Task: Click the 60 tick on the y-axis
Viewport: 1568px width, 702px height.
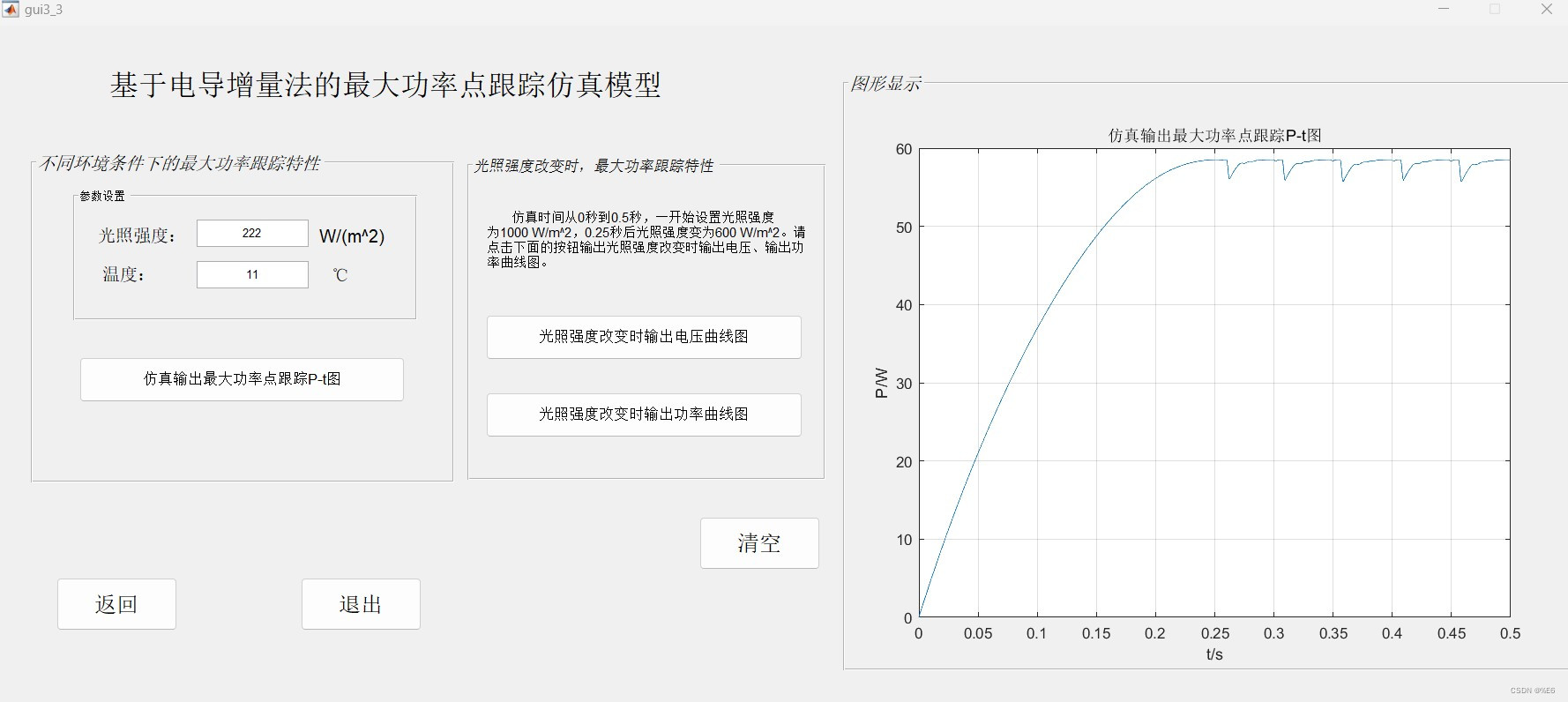Action: point(904,149)
